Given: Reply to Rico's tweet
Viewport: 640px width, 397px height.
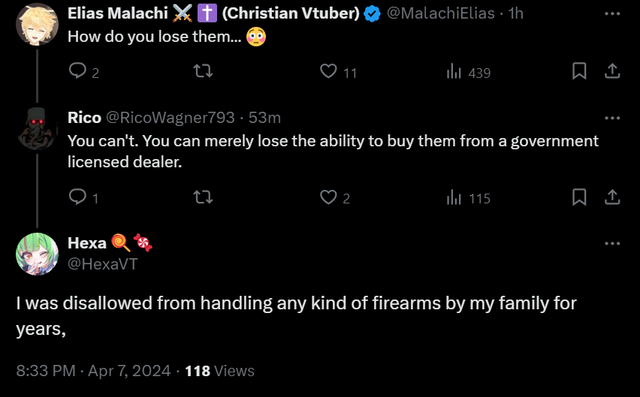Looking at the screenshot, I should click(x=84, y=197).
